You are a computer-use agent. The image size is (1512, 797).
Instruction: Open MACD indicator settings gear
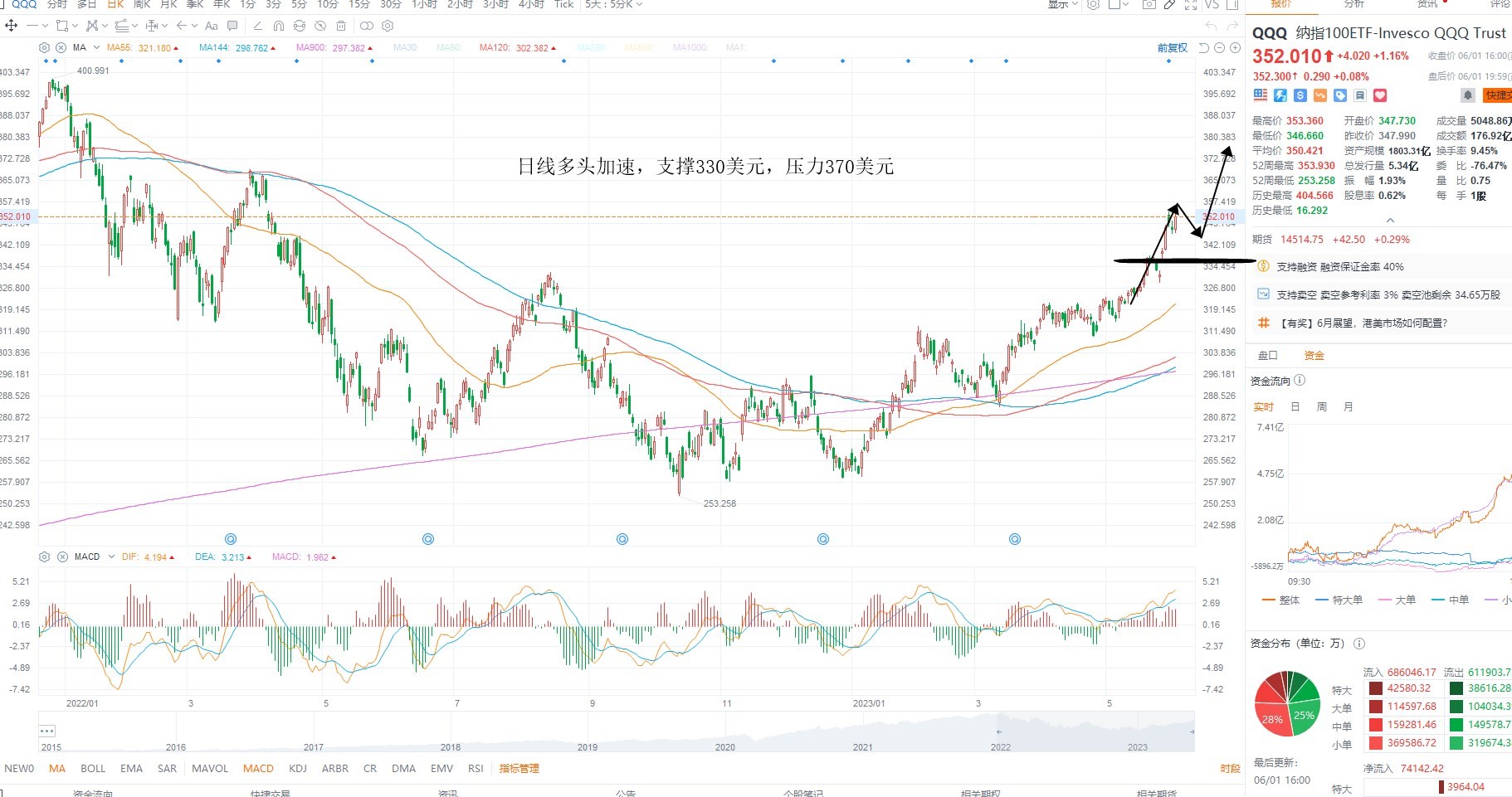44,556
